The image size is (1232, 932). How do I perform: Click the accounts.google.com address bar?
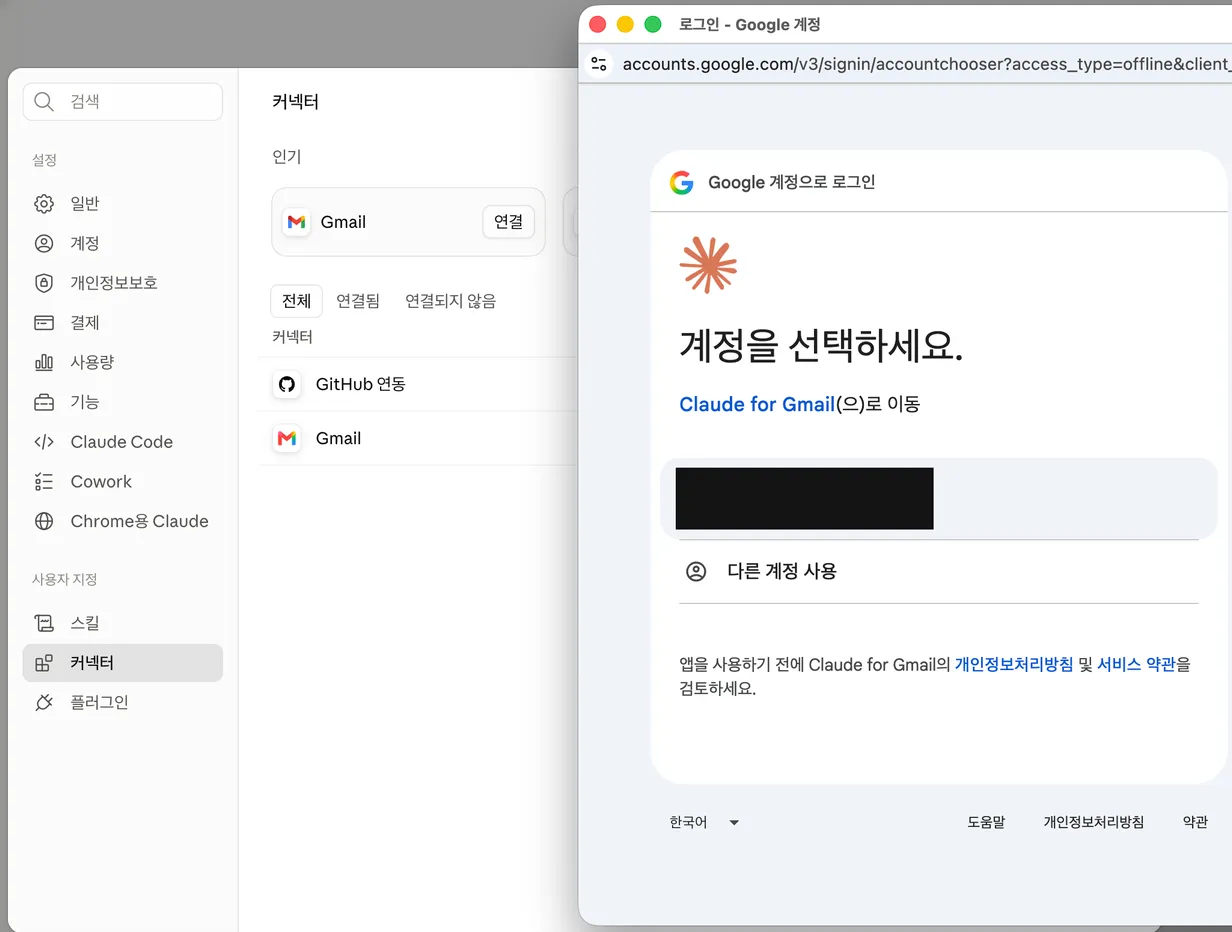coord(925,64)
